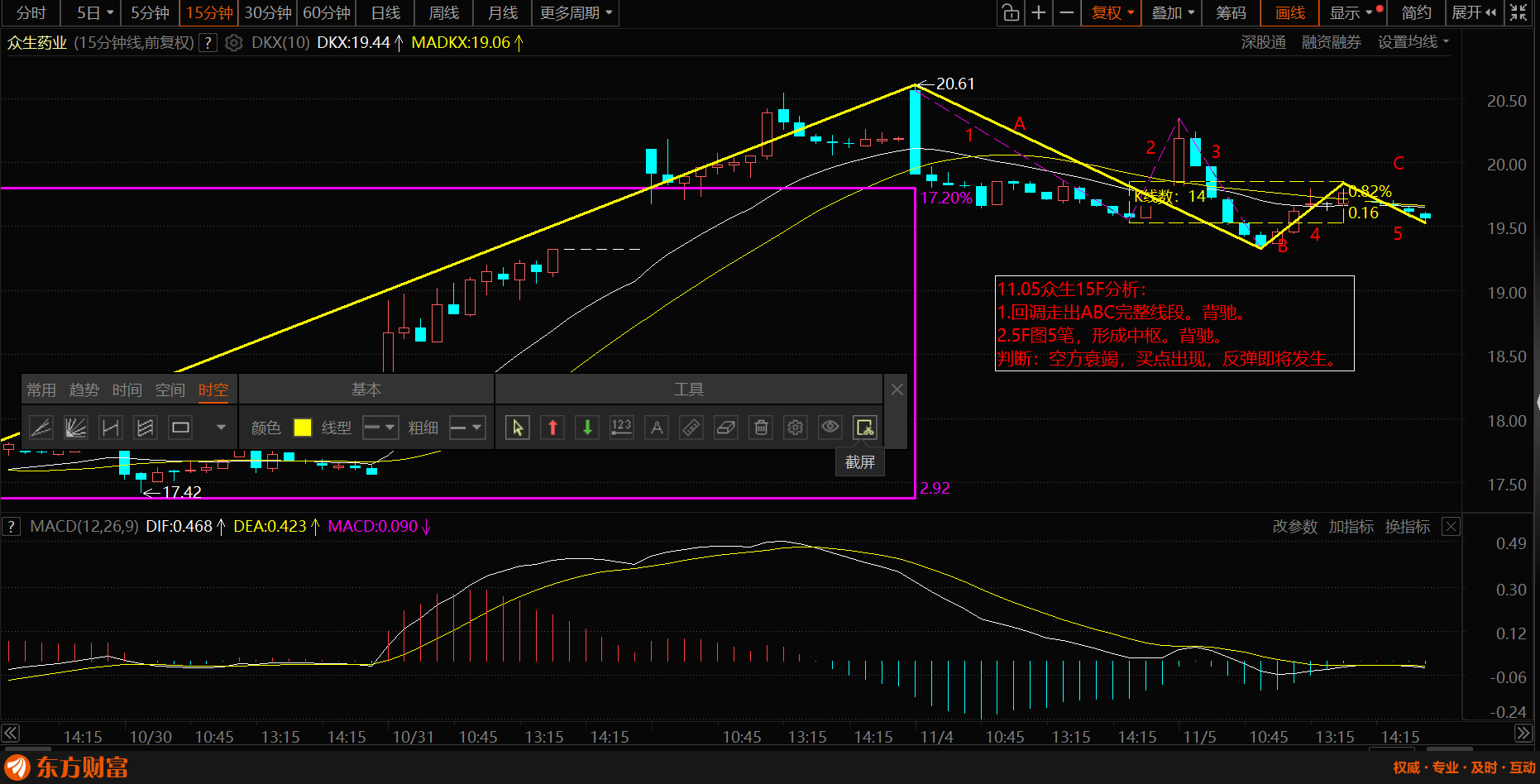Select the fan lines drawing tool
This screenshot has height=784, width=1540.
[75, 428]
